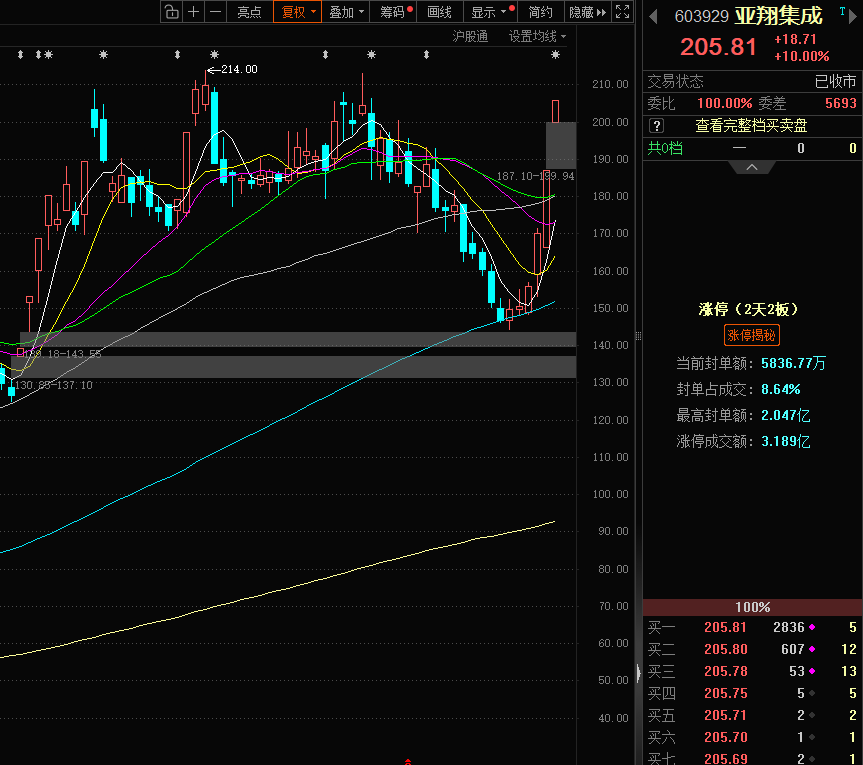
Task: Click the +10.00% change value
Action: tap(801, 56)
